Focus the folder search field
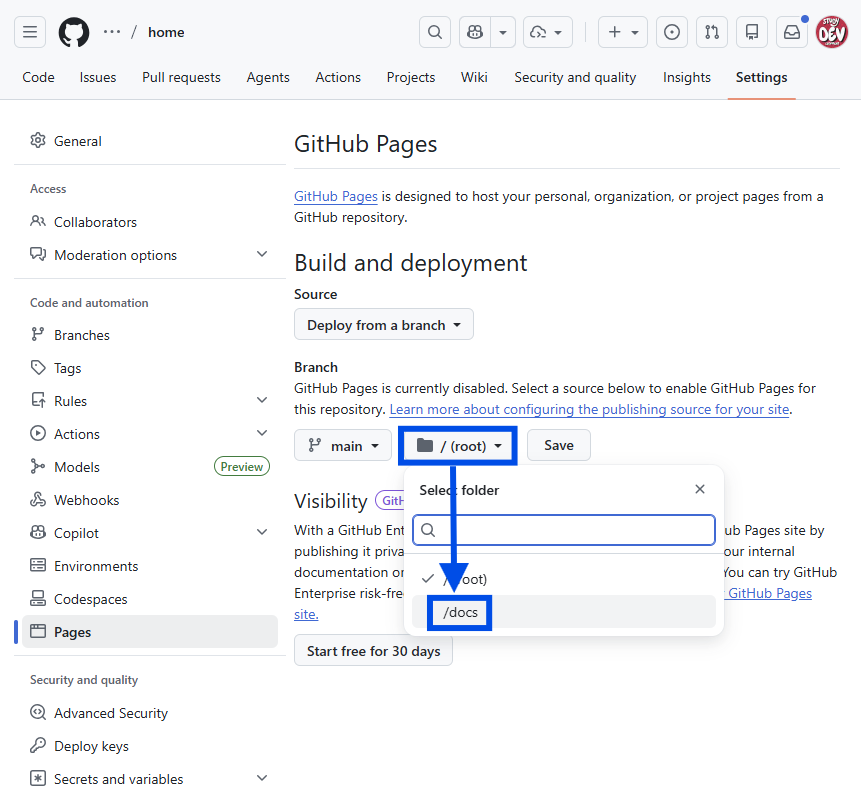861x802 pixels. click(x=564, y=530)
